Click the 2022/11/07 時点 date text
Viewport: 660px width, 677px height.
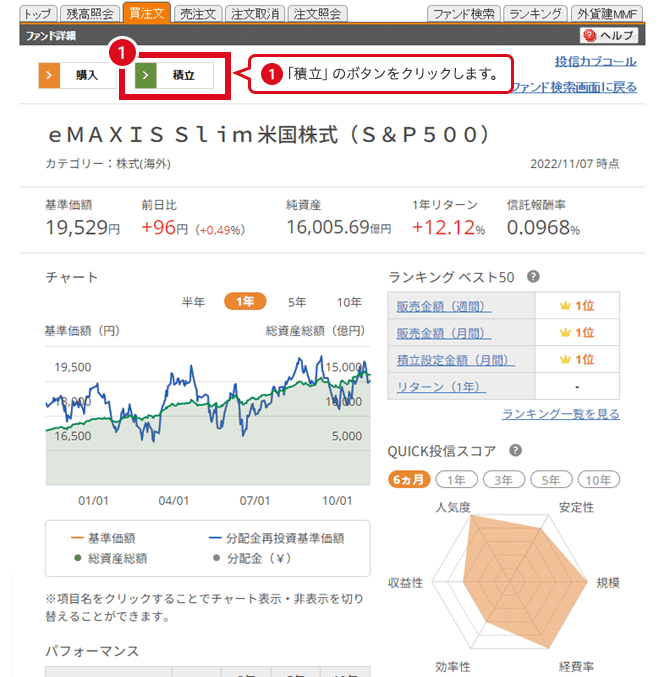coord(575,164)
